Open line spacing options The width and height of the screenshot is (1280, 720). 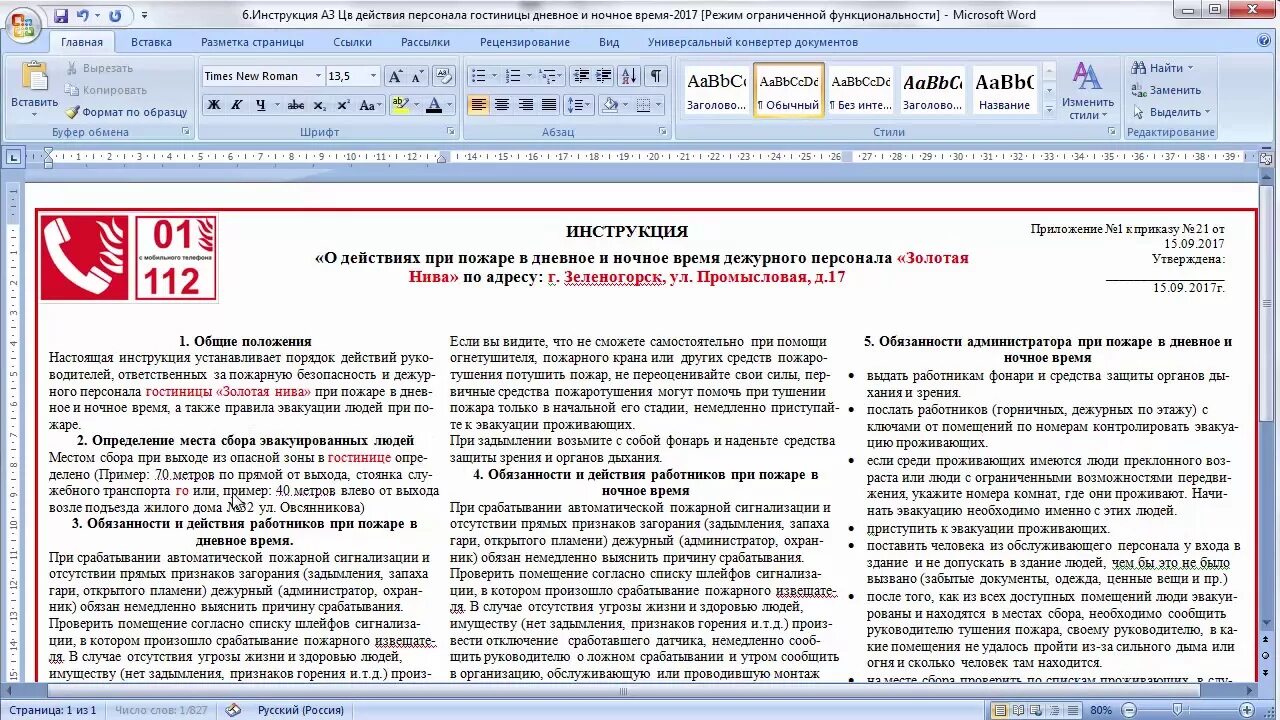click(579, 105)
